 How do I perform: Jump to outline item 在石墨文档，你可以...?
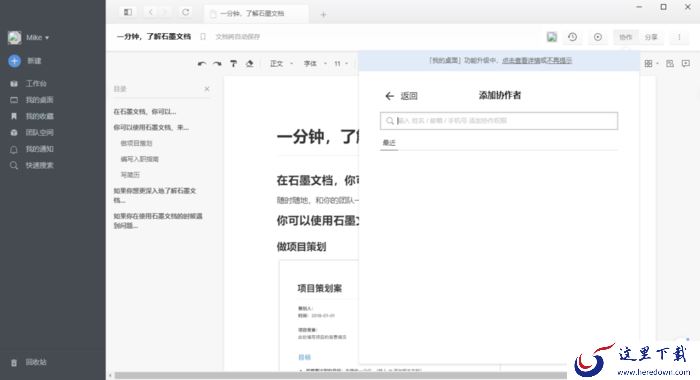pyautogui.click(x=145, y=112)
